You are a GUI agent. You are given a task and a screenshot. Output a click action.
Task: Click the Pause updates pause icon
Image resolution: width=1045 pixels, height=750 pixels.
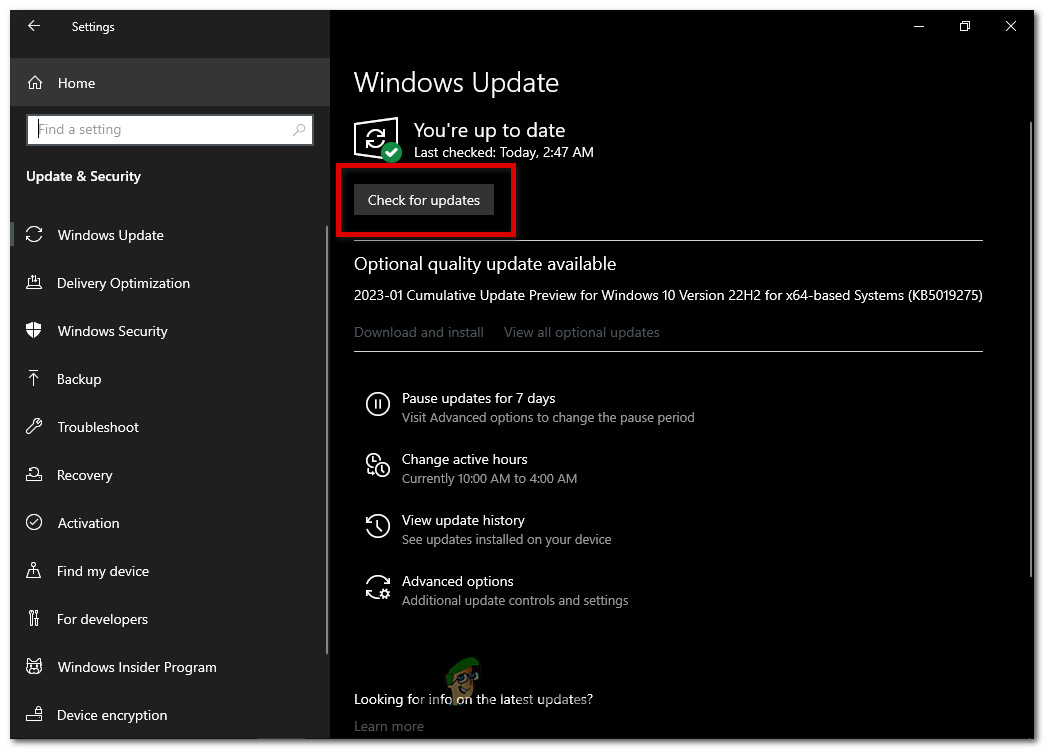377,404
